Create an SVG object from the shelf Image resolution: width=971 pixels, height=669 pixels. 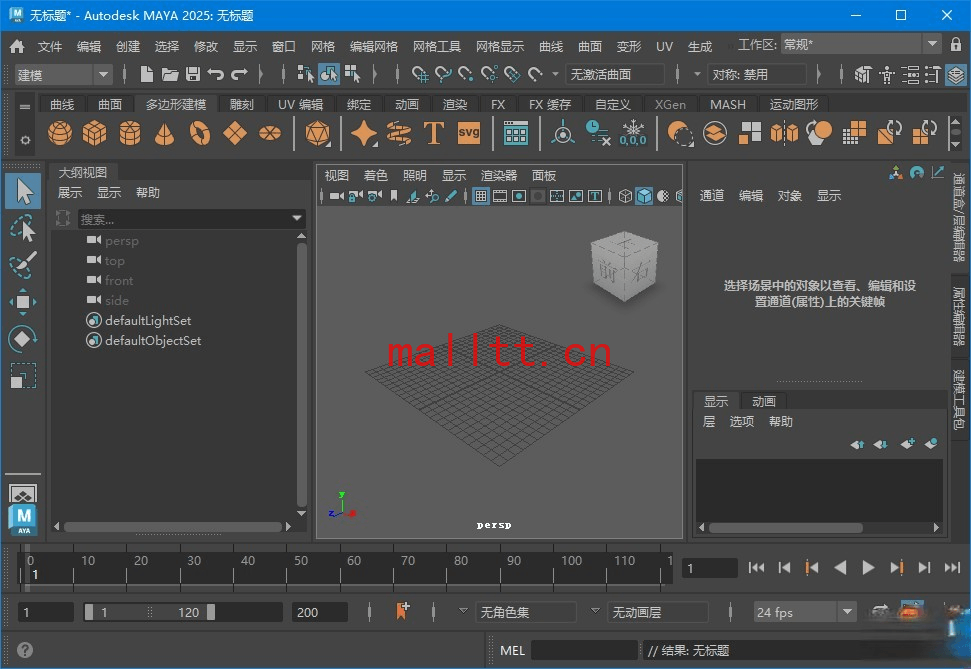pos(466,132)
